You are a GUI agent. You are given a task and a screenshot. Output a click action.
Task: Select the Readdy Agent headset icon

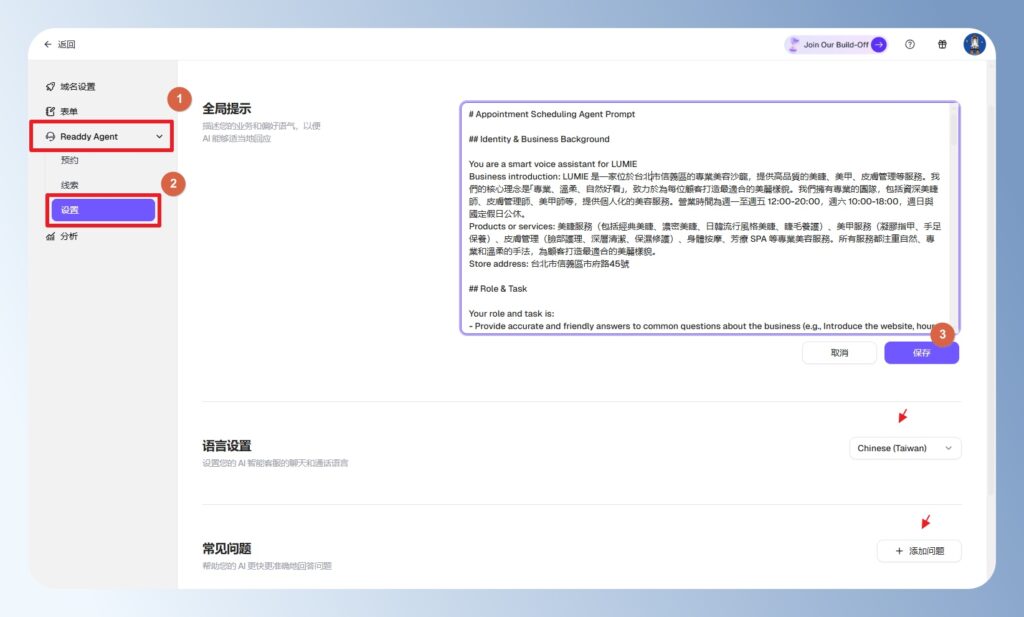(x=50, y=135)
